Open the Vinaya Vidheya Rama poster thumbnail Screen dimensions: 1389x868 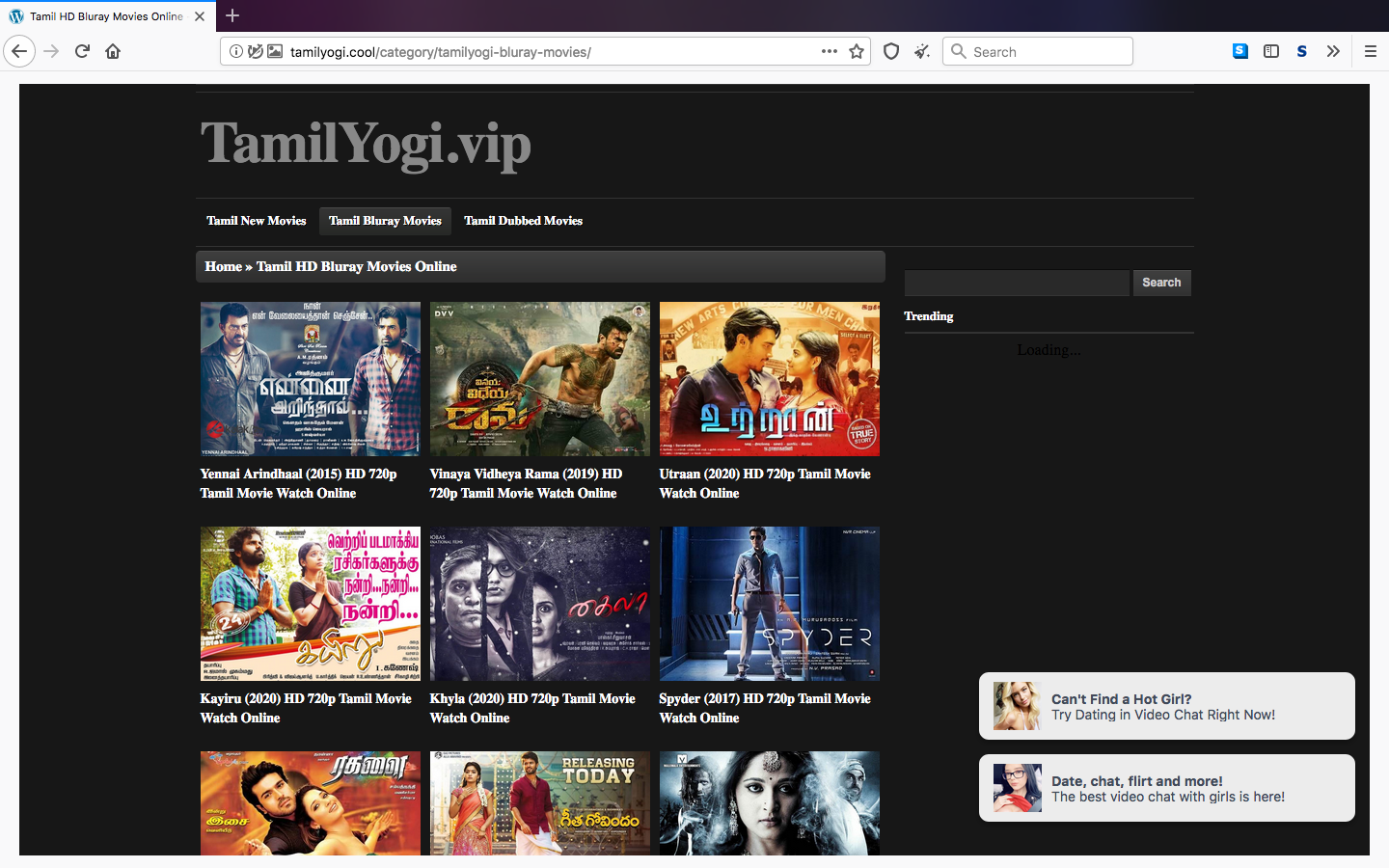point(540,379)
